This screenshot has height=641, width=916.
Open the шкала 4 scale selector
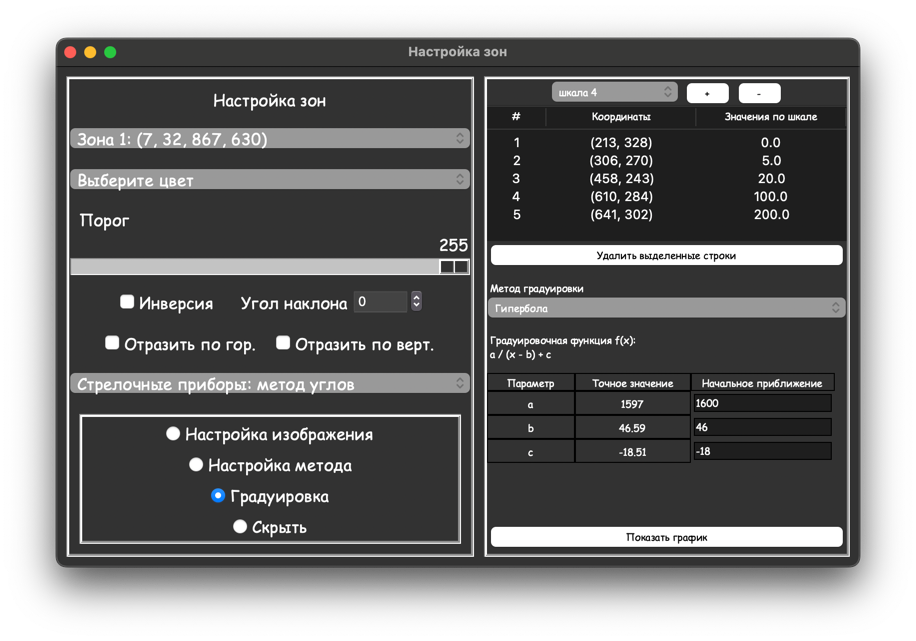tap(614, 92)
